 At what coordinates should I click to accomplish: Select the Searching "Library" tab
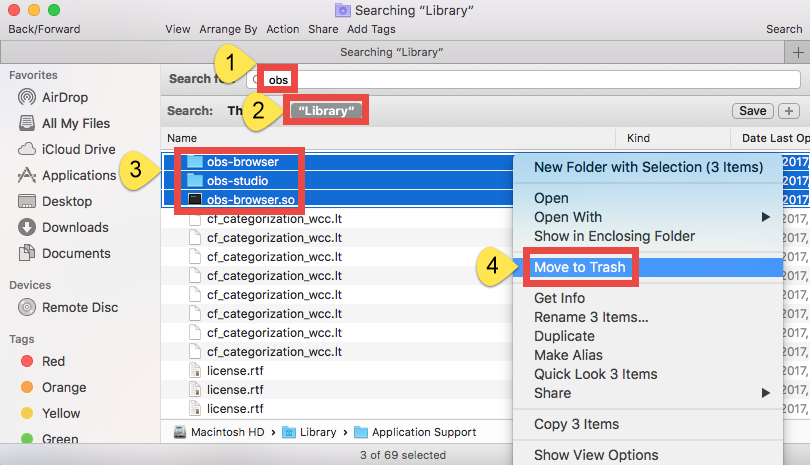tap(392, 52)
